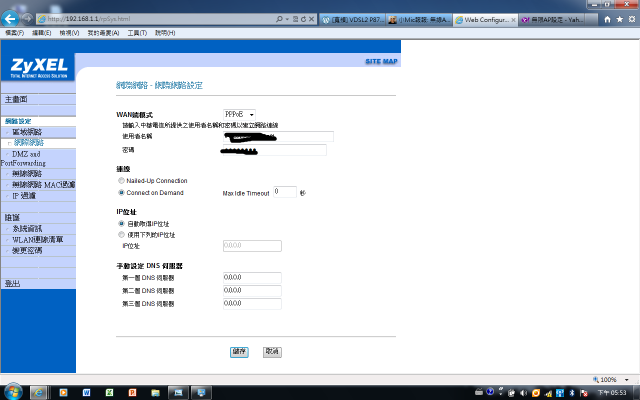
Task: Open 變更密碼 change password in sidebar
Action: pos(27,251)
